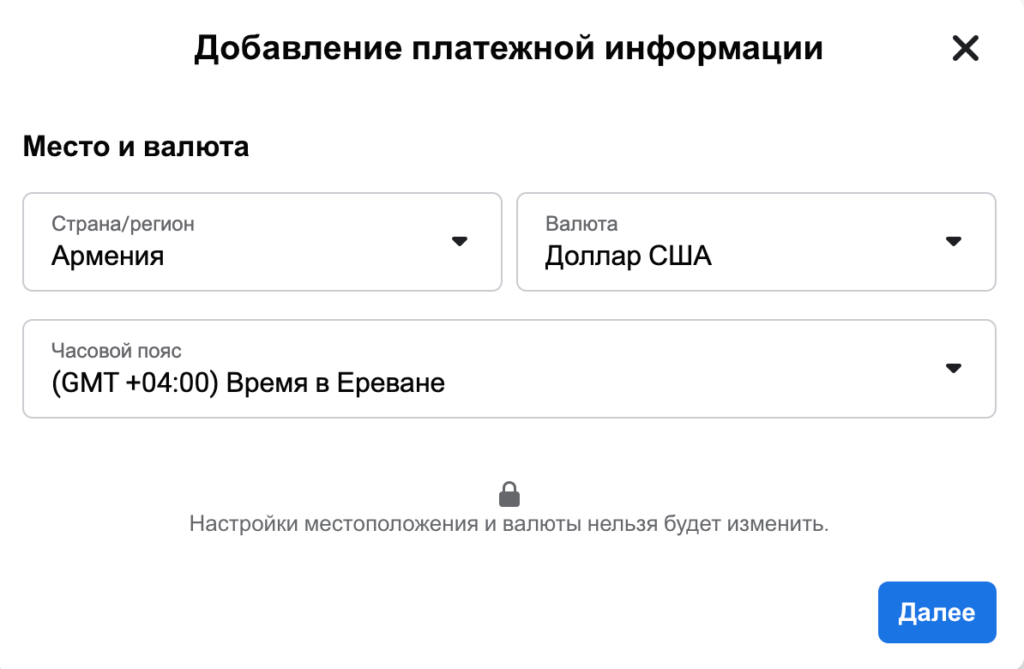Image resolution: width=1024 pixels, height=669 pixels.
Task: Click the Доллар США currency value
Action: click(x=628, y=256)
